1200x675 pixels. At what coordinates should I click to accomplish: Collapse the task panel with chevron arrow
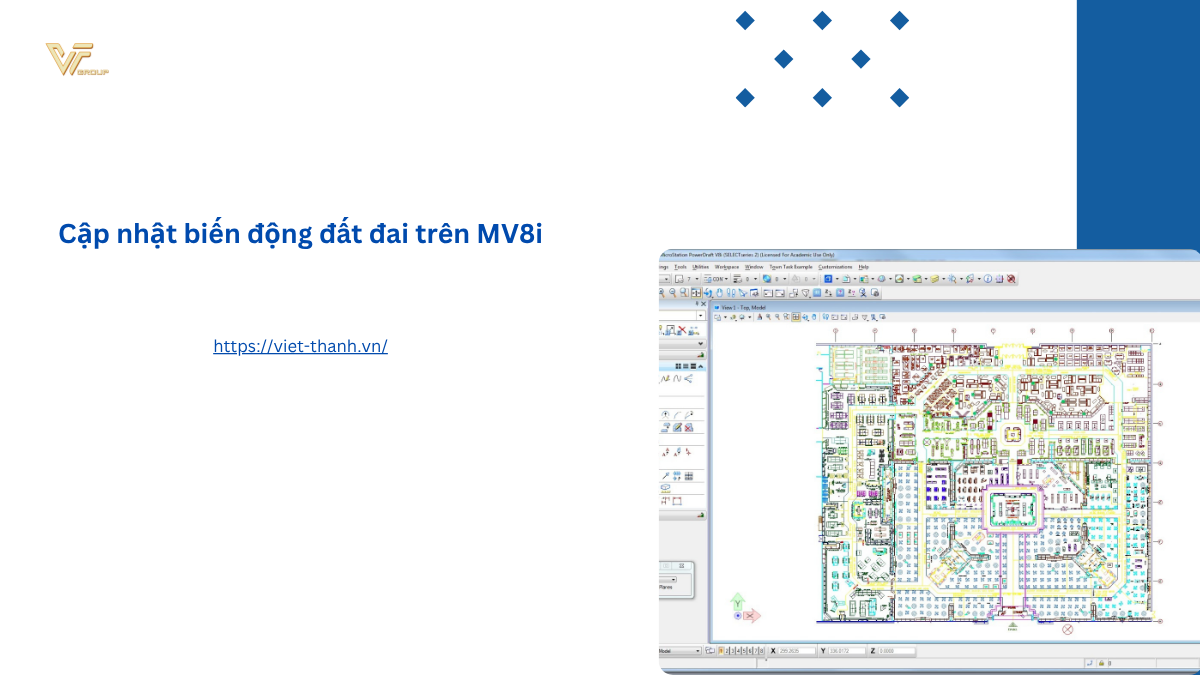pos(700,343)
